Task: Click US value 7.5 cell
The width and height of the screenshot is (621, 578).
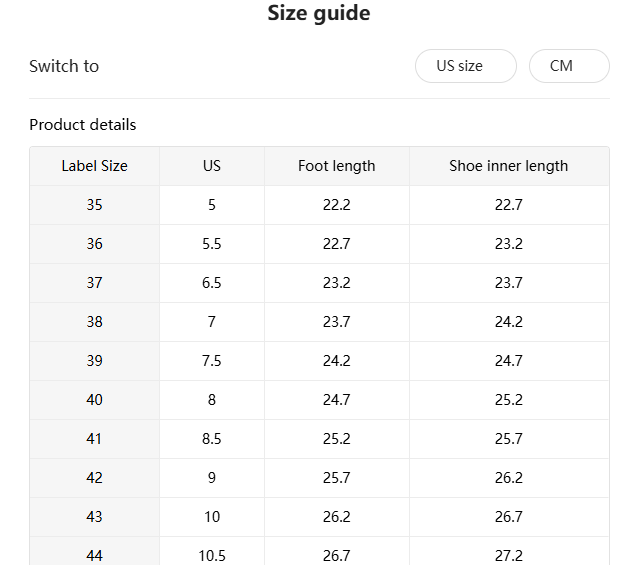Action: click(211, 361)
